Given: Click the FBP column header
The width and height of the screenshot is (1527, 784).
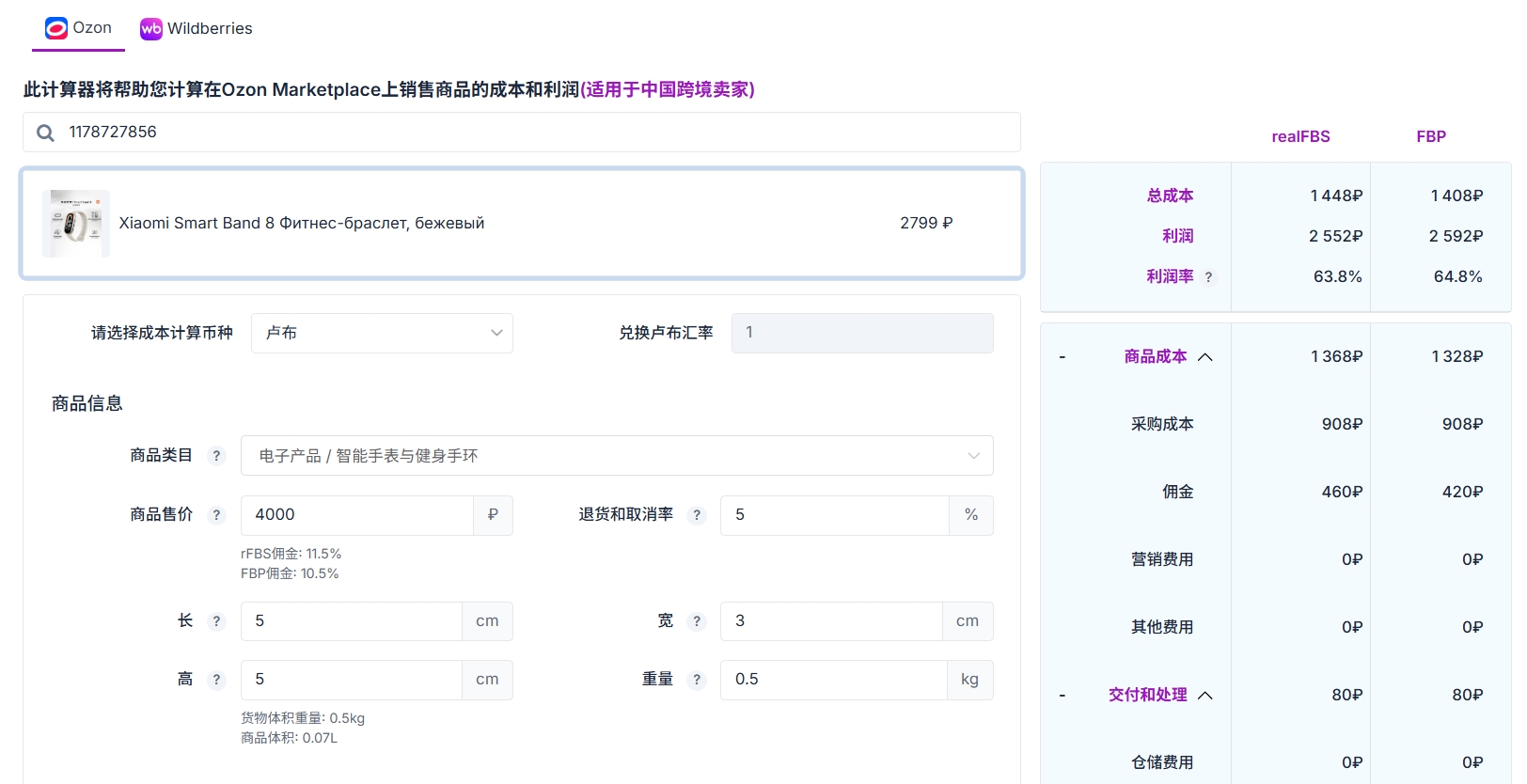Looking at the screenshot, I should 1431,137.
